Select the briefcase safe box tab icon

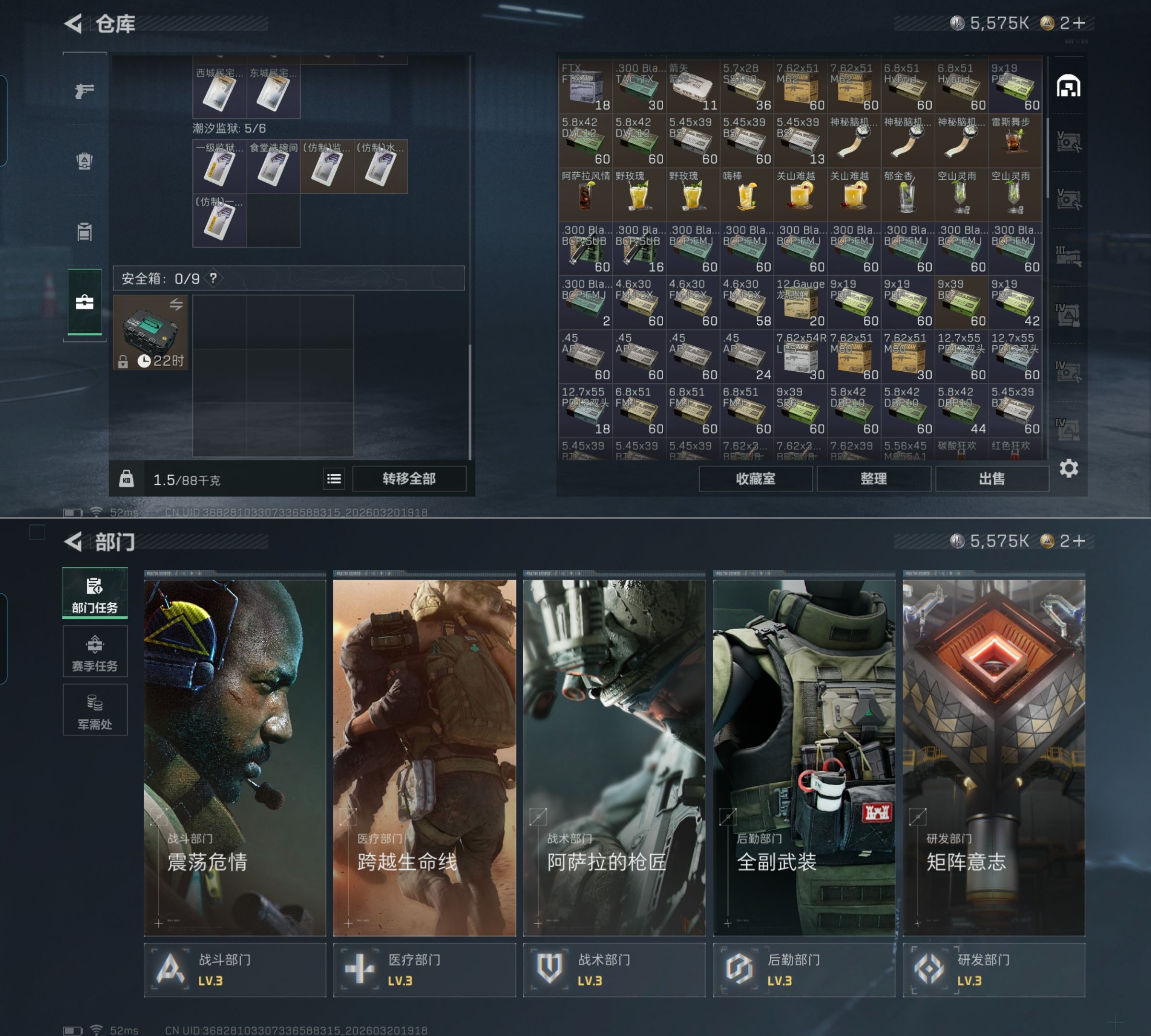[x=84, y=302]
